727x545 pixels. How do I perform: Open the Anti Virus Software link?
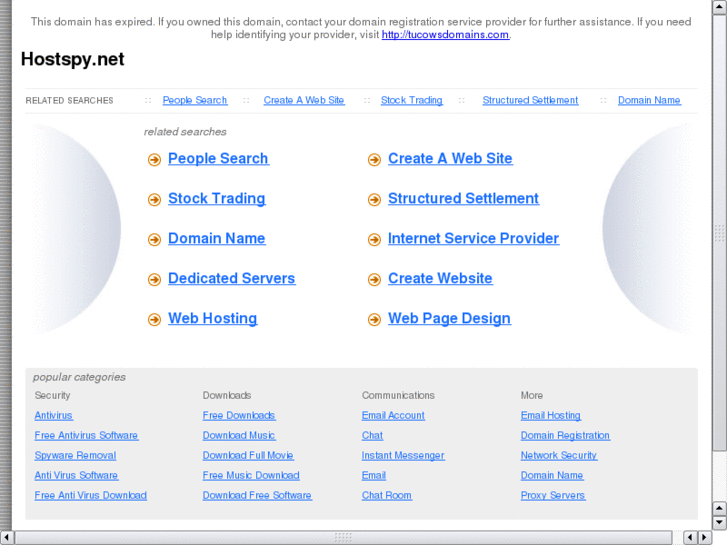point(76,475)
